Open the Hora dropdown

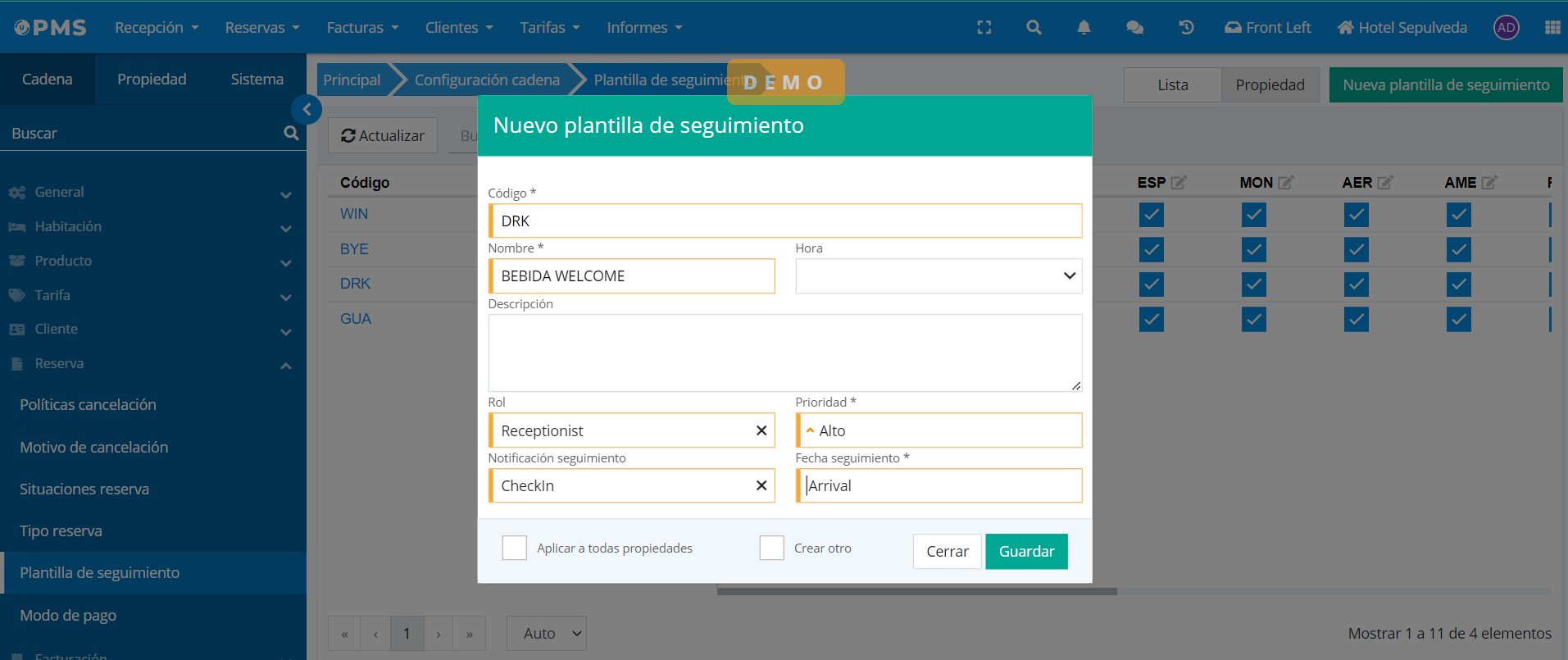938,276
